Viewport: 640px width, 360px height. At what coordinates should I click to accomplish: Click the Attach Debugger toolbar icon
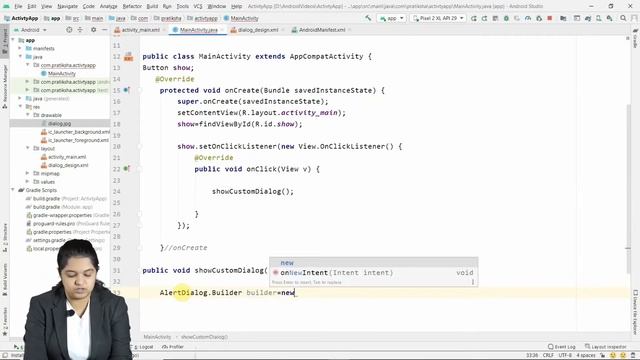539,18
